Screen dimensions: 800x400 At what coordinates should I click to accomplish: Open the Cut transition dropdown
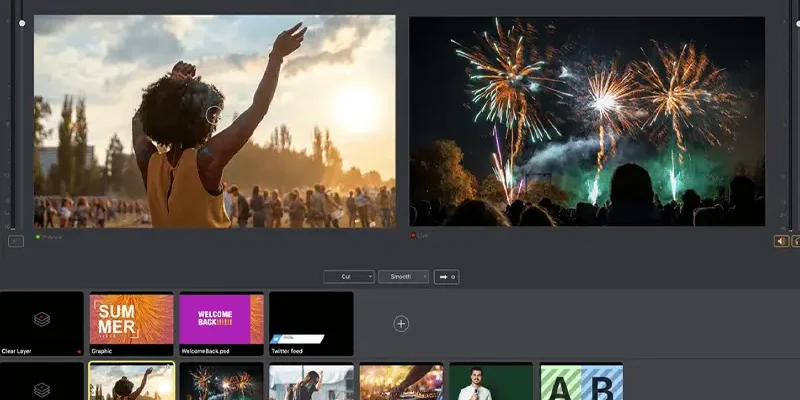[349, 277]
